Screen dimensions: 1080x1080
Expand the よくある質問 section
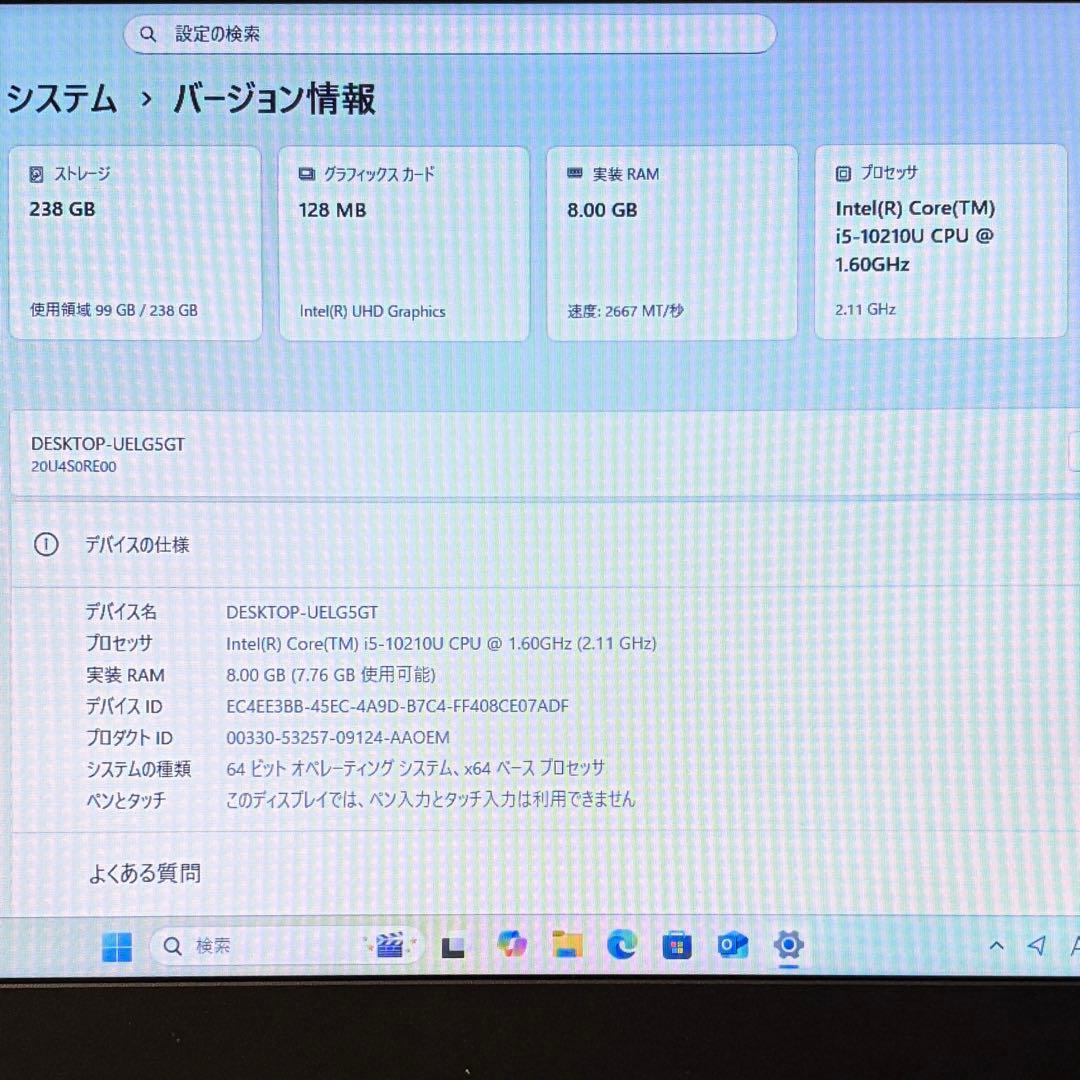click(144, 873)
